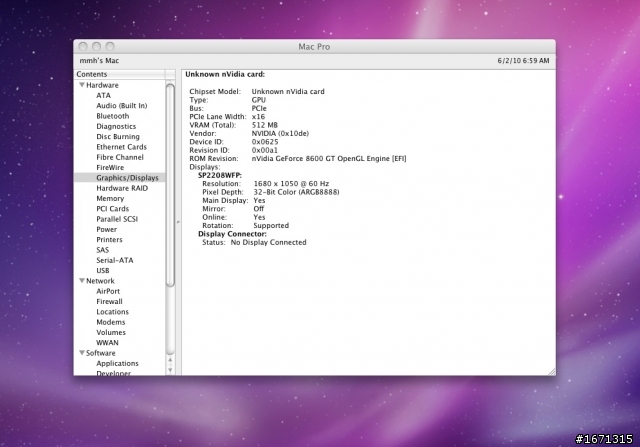Click the "No Display Connected" status
The image size is (640, 447).
pyautogui.click(x=269, y=242)
